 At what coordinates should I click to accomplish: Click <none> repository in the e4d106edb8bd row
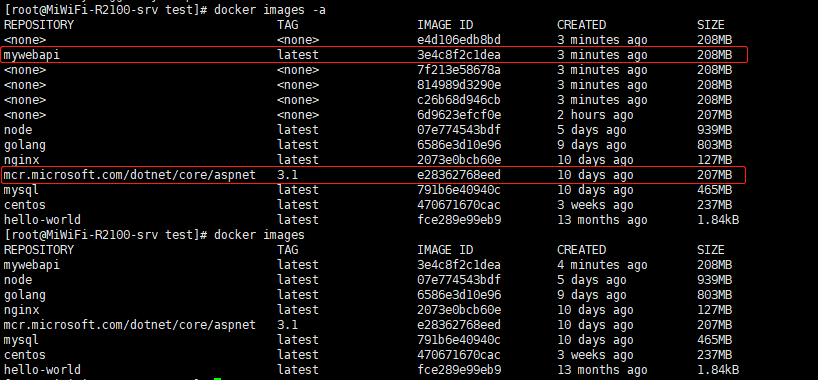coord(25,40)
